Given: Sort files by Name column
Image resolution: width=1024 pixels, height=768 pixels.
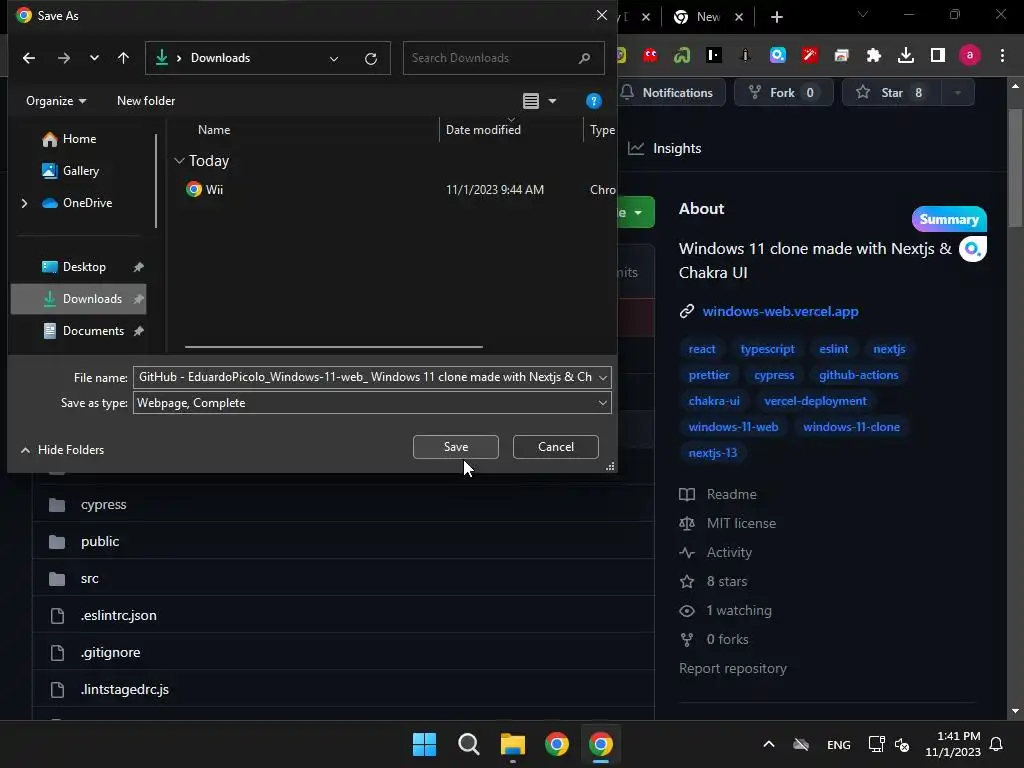Looking at the screenshot, I should tap(214, 129).
